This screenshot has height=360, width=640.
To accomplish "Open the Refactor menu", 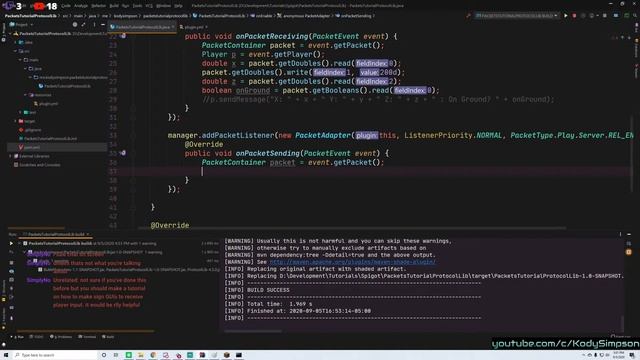I will [98, 6].
